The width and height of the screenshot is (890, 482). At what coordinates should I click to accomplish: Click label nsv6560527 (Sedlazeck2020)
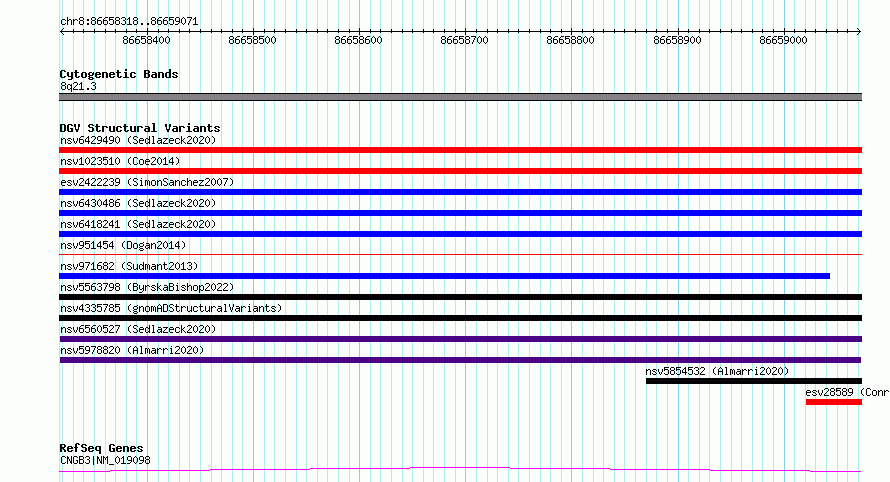[x=138, y=329]
